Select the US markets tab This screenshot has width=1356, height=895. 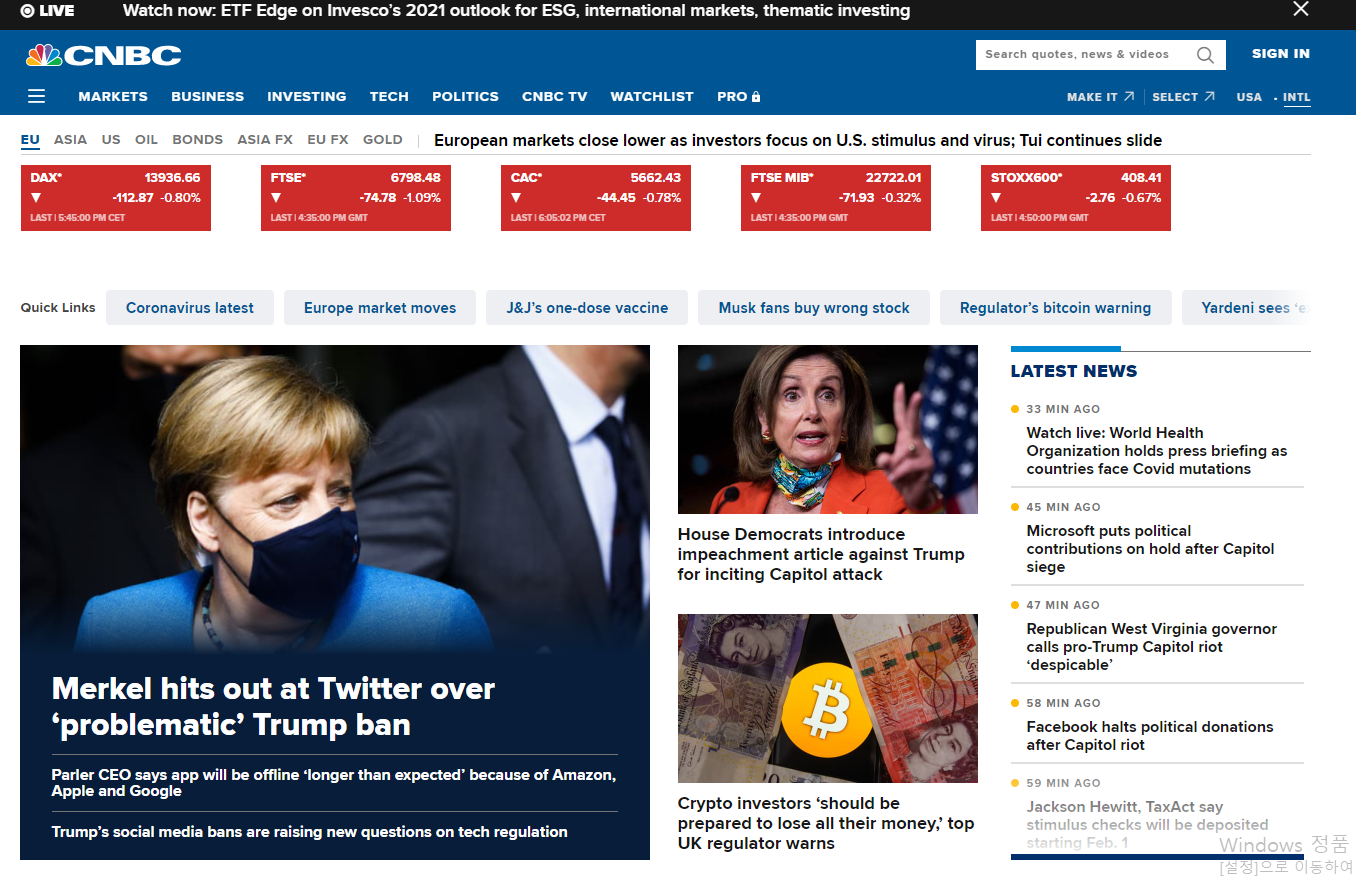[111, 140]
